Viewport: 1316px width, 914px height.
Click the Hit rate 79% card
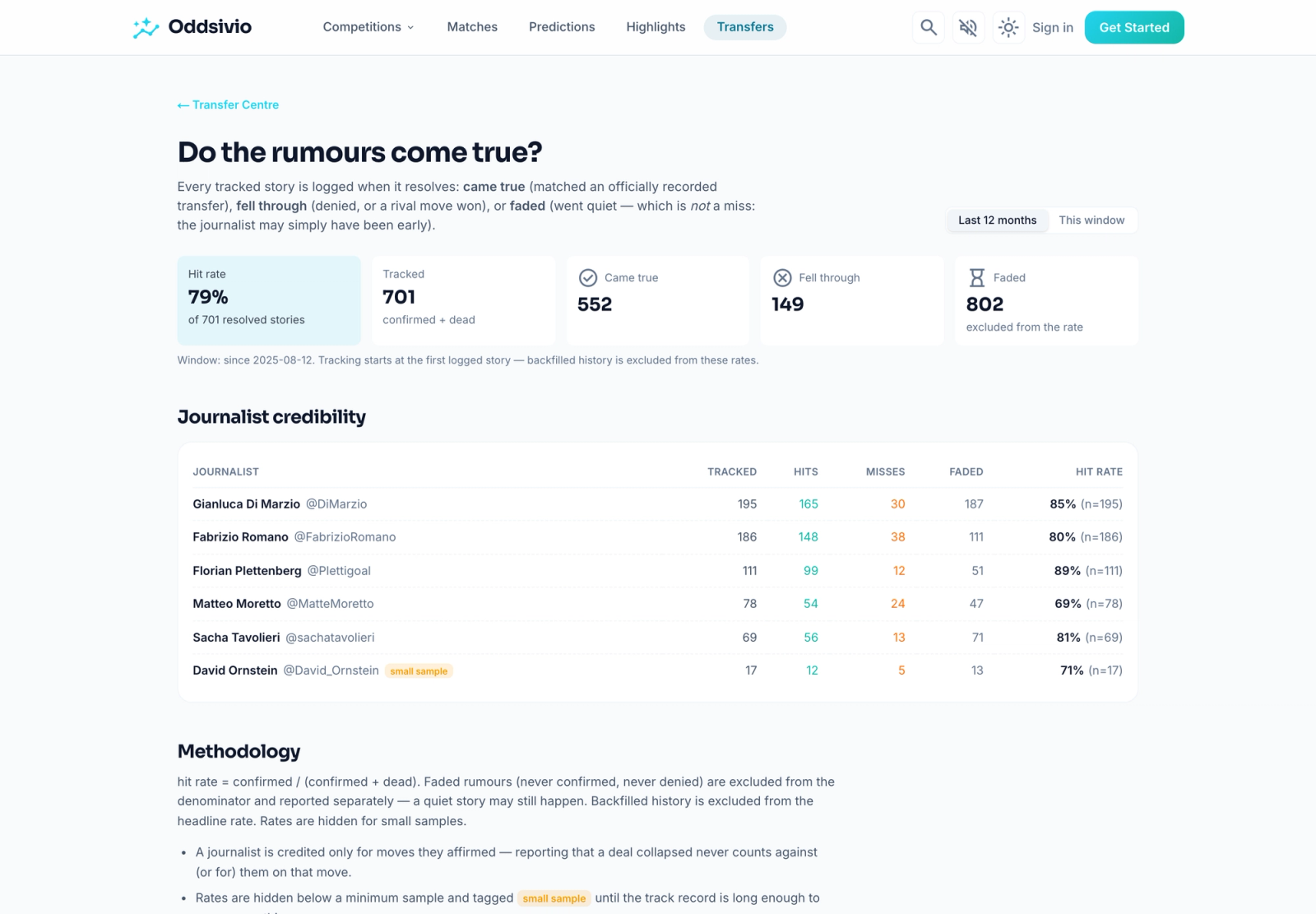click(269, 300)
